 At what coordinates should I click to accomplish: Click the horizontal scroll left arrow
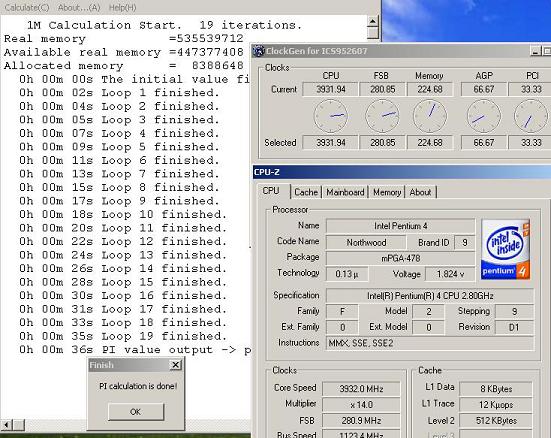[6, 425]
